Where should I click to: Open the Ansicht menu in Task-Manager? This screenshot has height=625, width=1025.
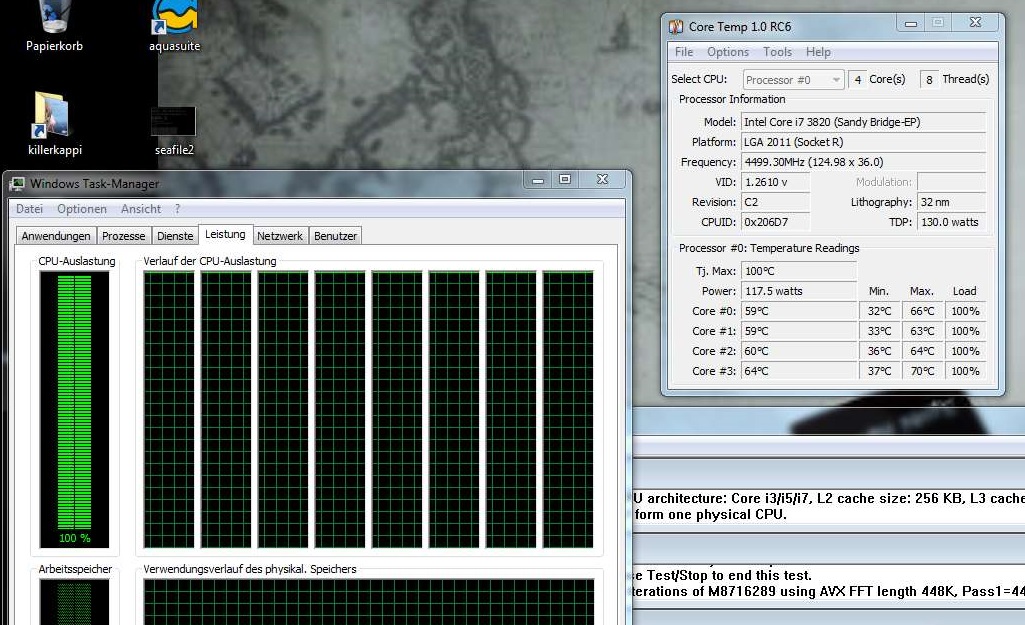pyautogui.click(x=141, y=209)
